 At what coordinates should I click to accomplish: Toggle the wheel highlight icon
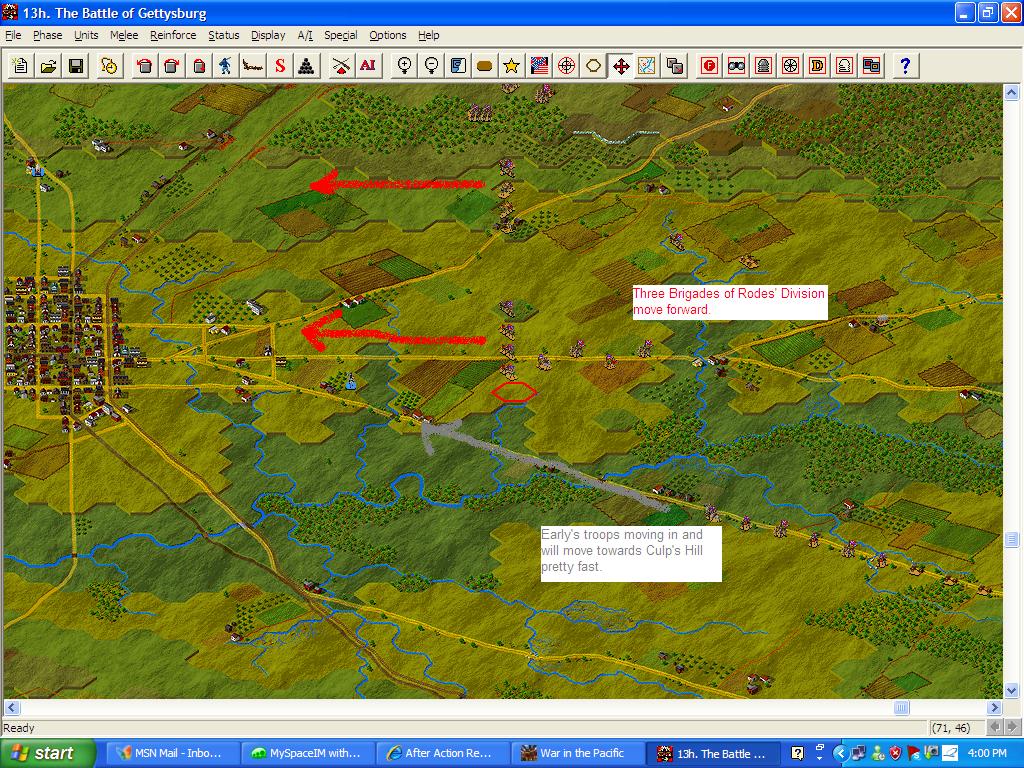[790, 65]
